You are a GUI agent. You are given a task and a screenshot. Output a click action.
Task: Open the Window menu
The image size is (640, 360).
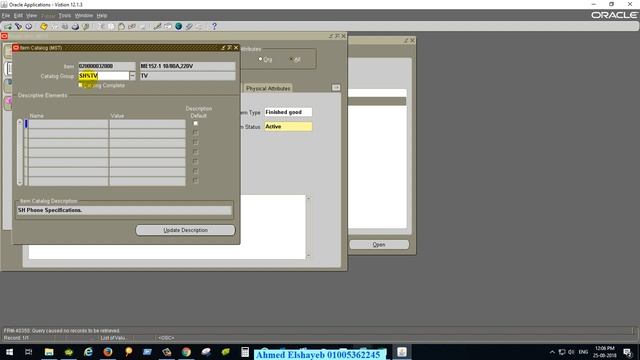point(84,16)
